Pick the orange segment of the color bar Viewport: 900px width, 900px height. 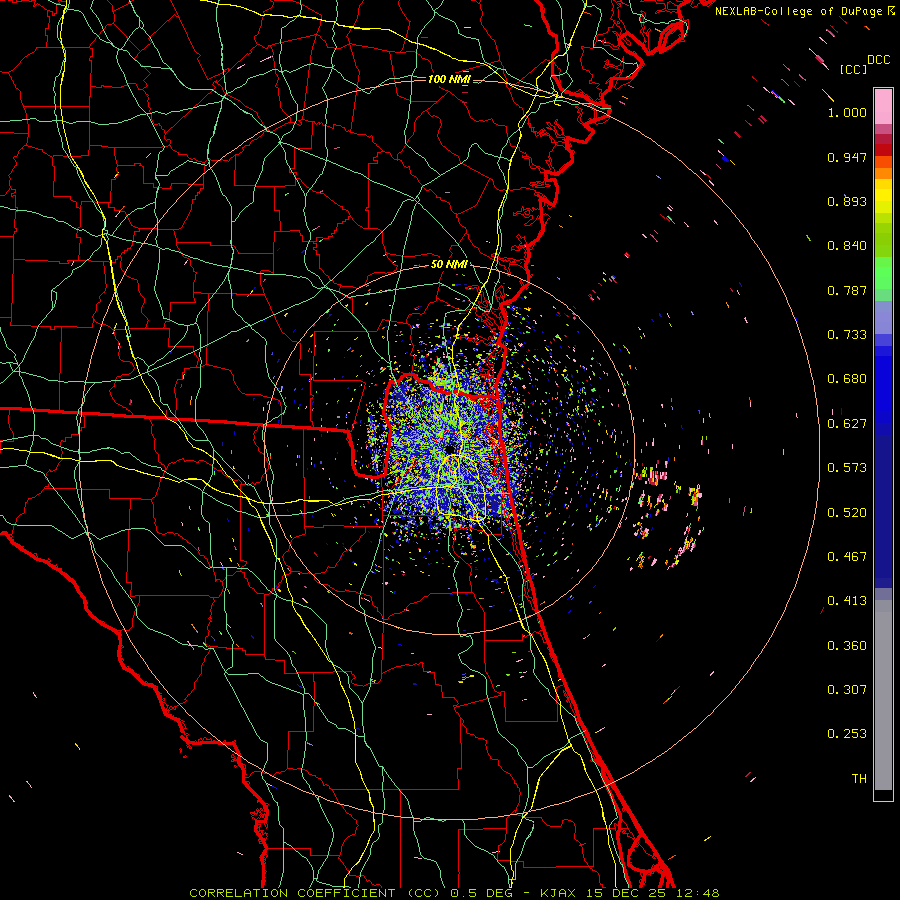(883, 173)
